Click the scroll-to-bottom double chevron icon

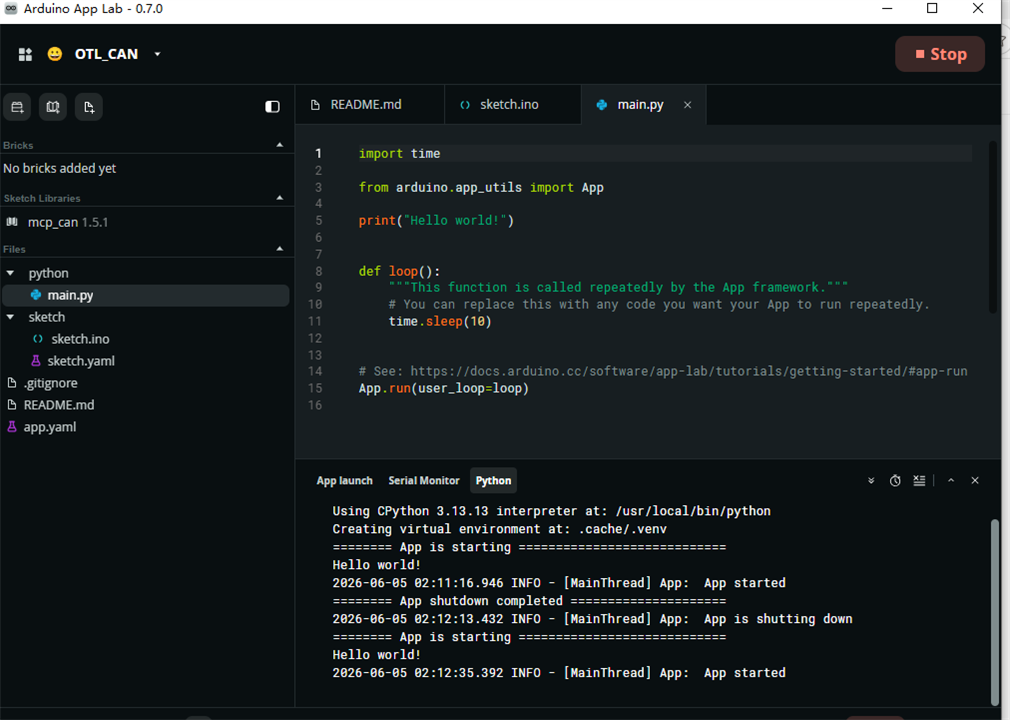click(871, 480)
